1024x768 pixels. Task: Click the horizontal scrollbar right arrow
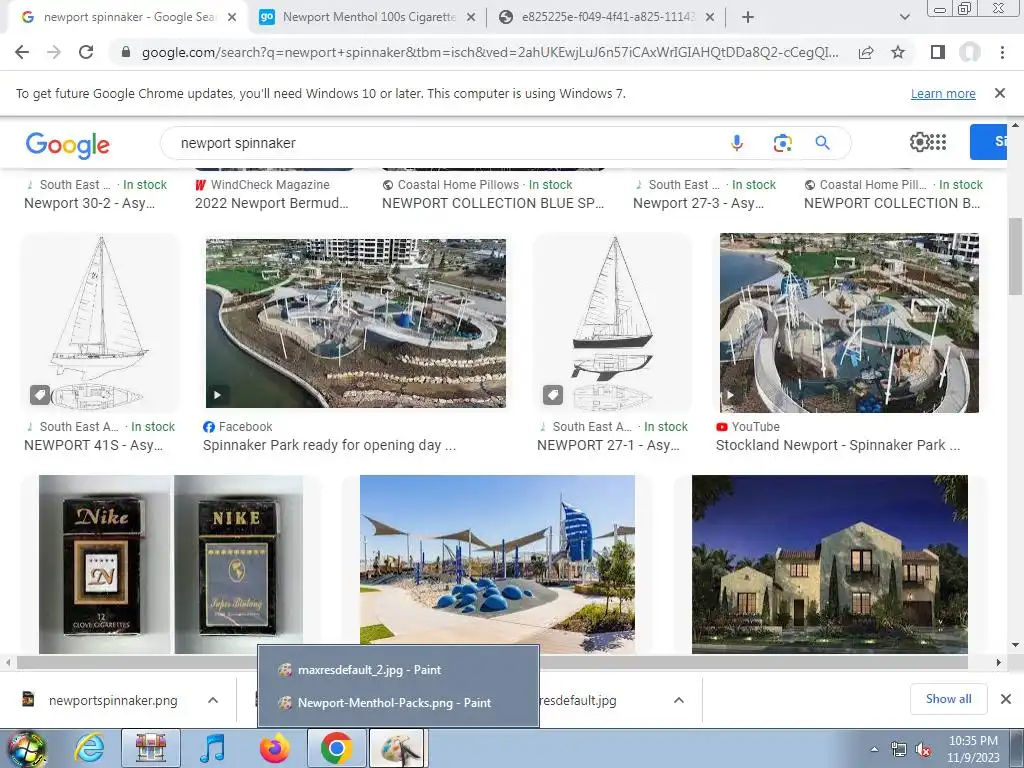(x=998, y=662)
